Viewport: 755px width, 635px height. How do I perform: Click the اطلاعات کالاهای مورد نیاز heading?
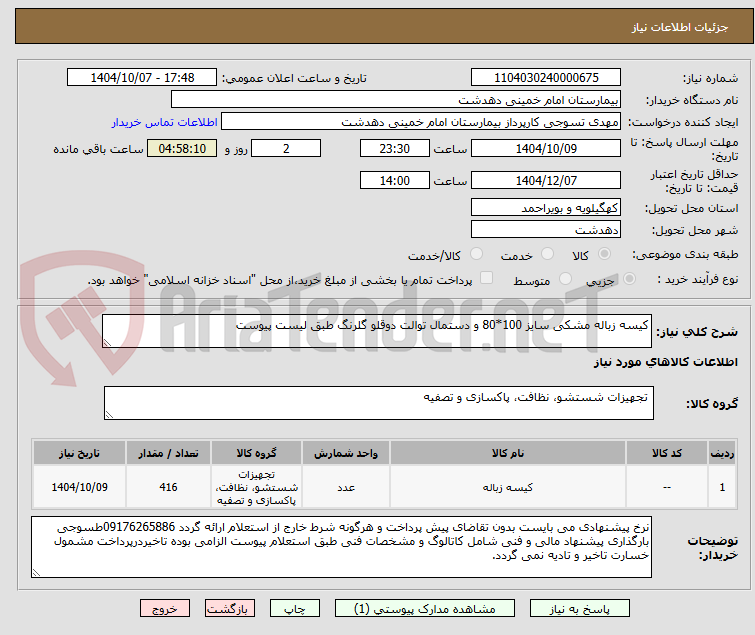[665, 362]
